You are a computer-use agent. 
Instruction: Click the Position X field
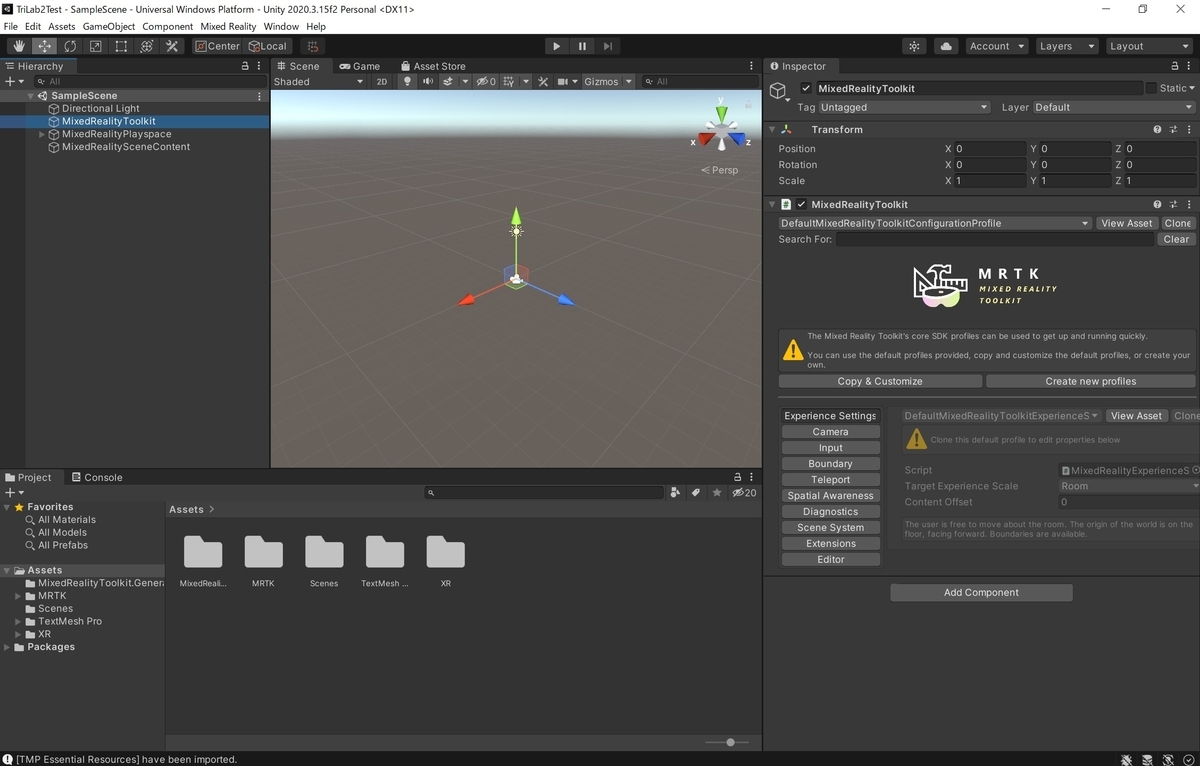pos(990,149)
